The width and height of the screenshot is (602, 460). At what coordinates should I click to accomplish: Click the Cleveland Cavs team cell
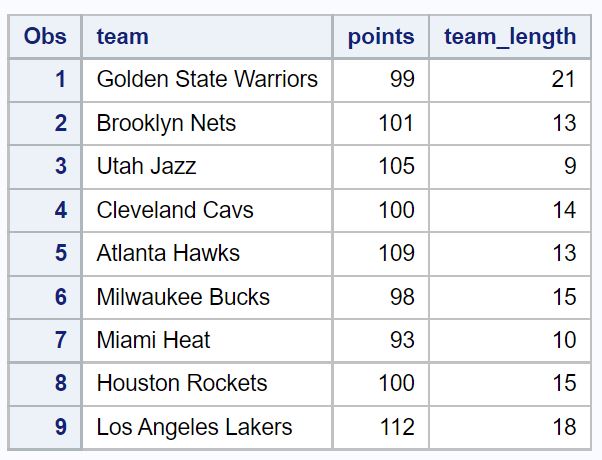point(175,210)
